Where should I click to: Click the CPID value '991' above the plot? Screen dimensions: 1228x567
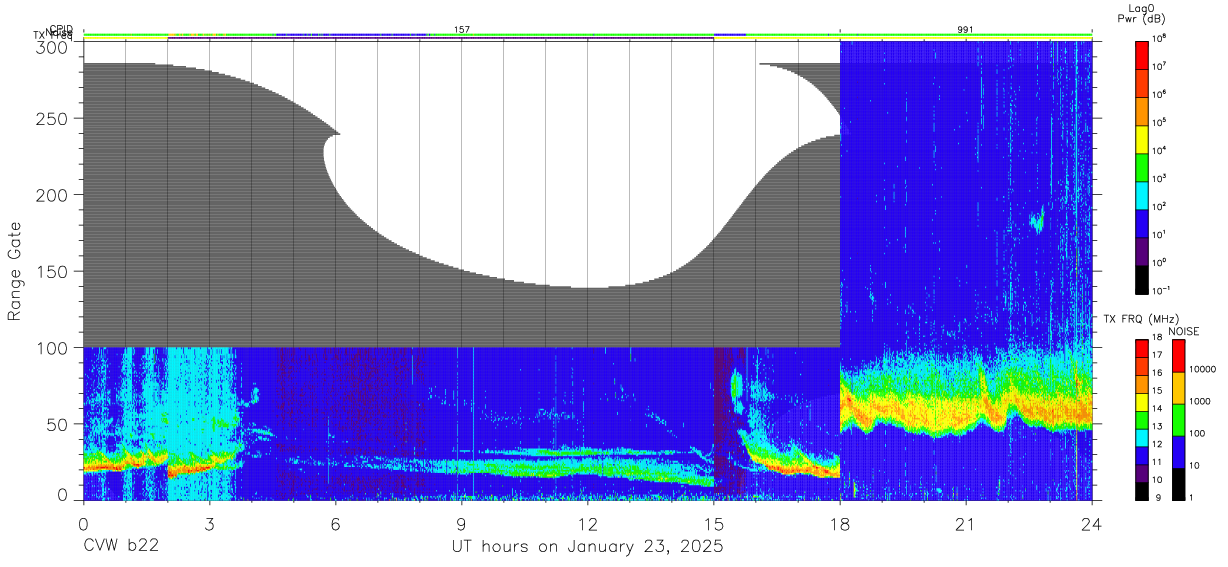tap(965, 30)
